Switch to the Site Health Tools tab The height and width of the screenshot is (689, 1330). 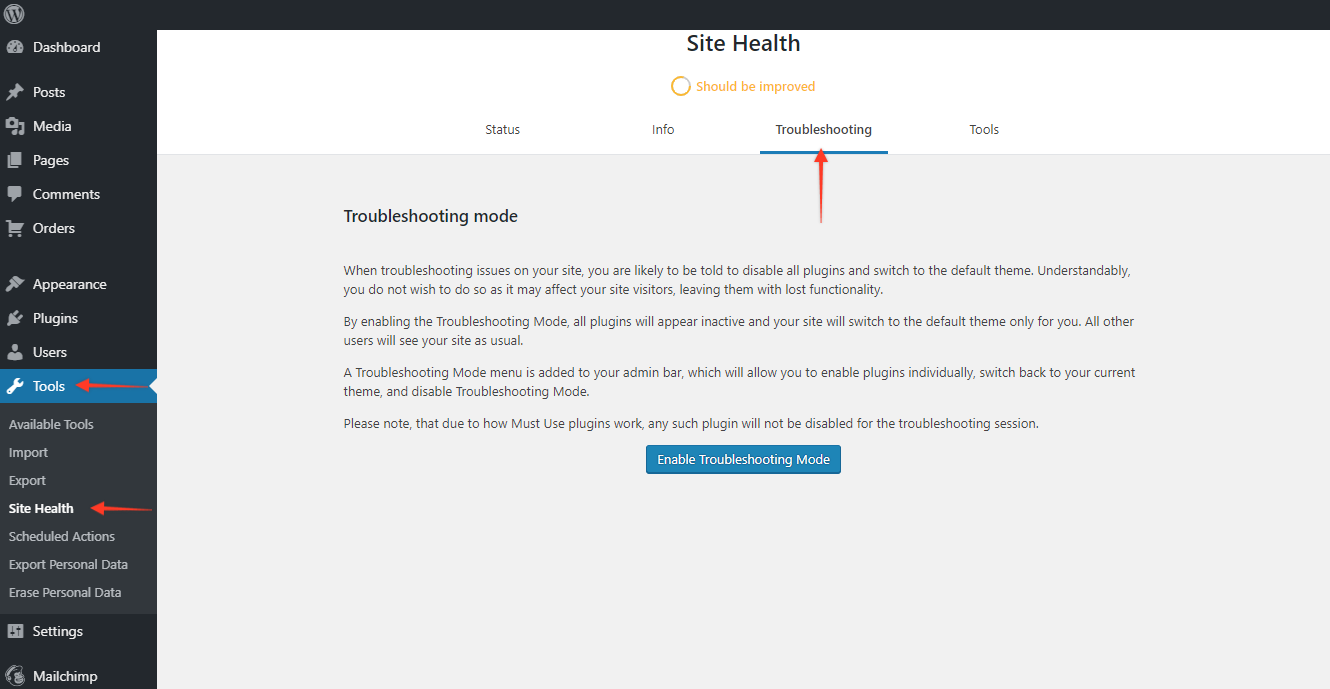pos(984,130)
